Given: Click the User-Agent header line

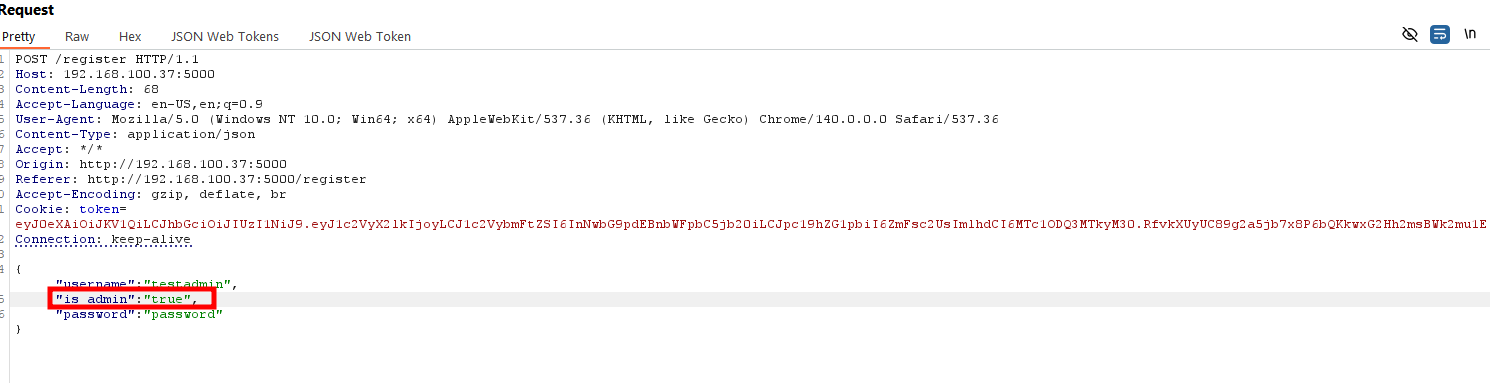Looking at the screenshot, I should [507, 119].
